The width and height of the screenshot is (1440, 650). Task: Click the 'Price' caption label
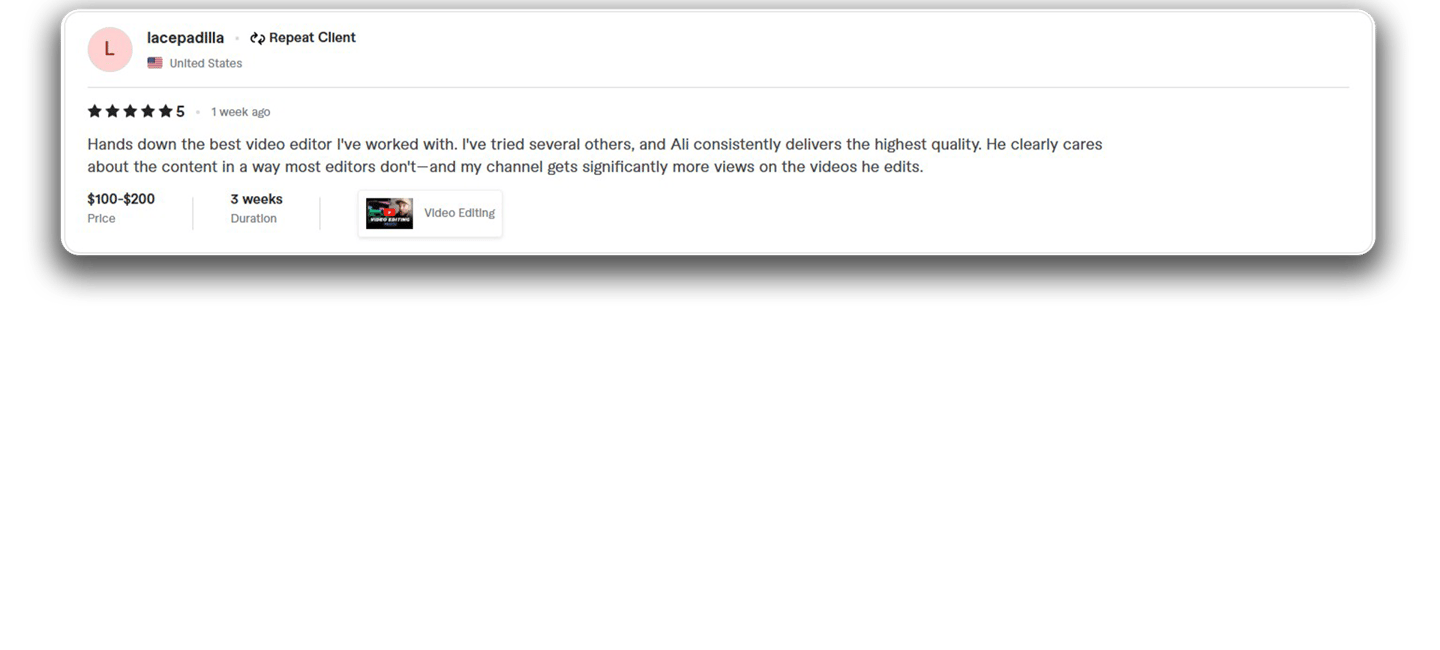pyautogui.click(x=101, y=218)
